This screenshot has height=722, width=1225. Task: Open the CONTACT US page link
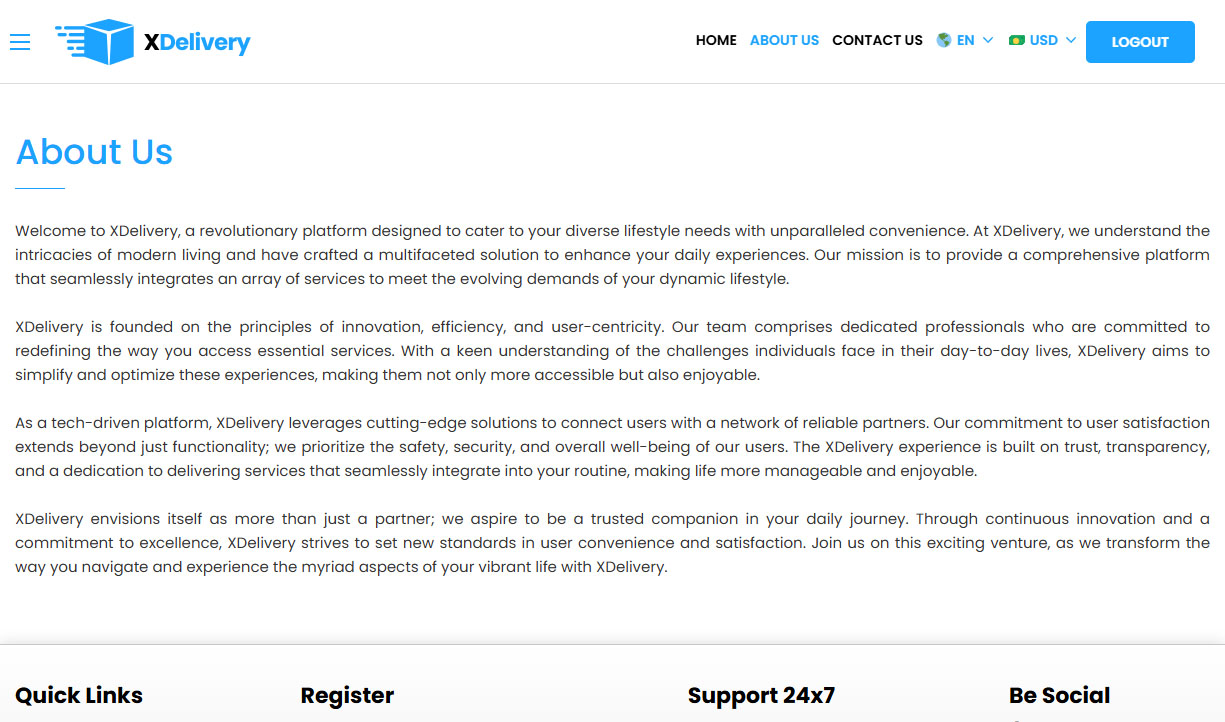877,41
